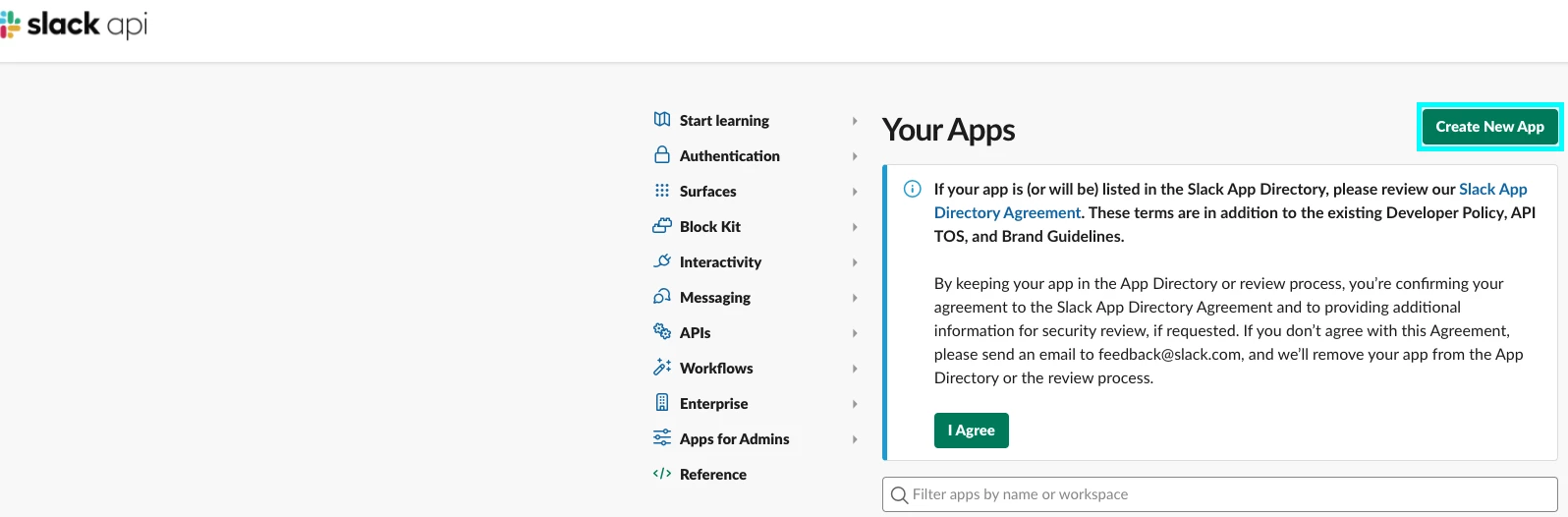Expand the Apps for Admins submenu arrow
The width and height of the screenshot is (1568, 517).
coord(855,439)
